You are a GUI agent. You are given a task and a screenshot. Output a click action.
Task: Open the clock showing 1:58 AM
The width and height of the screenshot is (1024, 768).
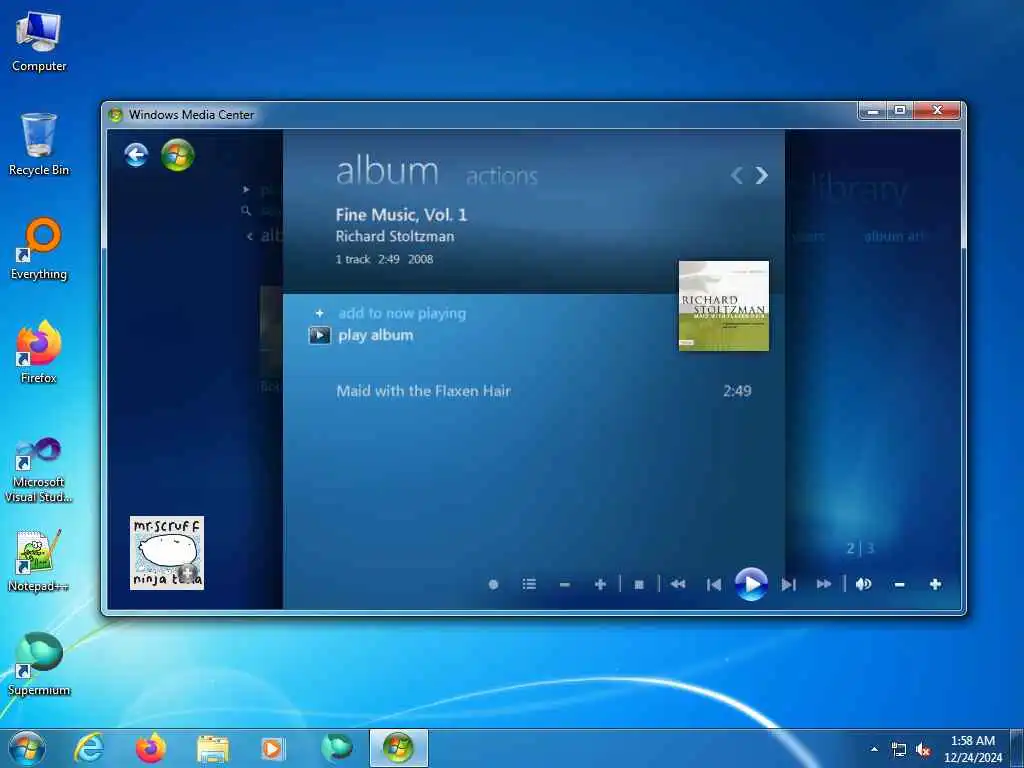tap(972, 749)
